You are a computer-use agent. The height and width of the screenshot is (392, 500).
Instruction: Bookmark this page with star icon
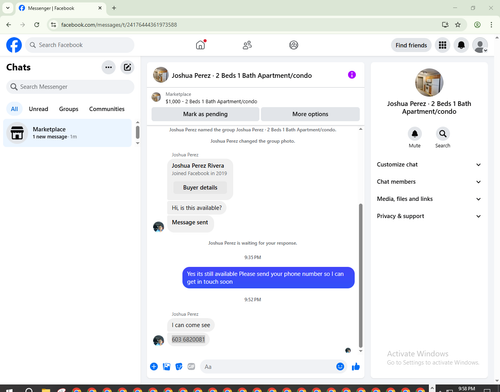tap(458, 25)
